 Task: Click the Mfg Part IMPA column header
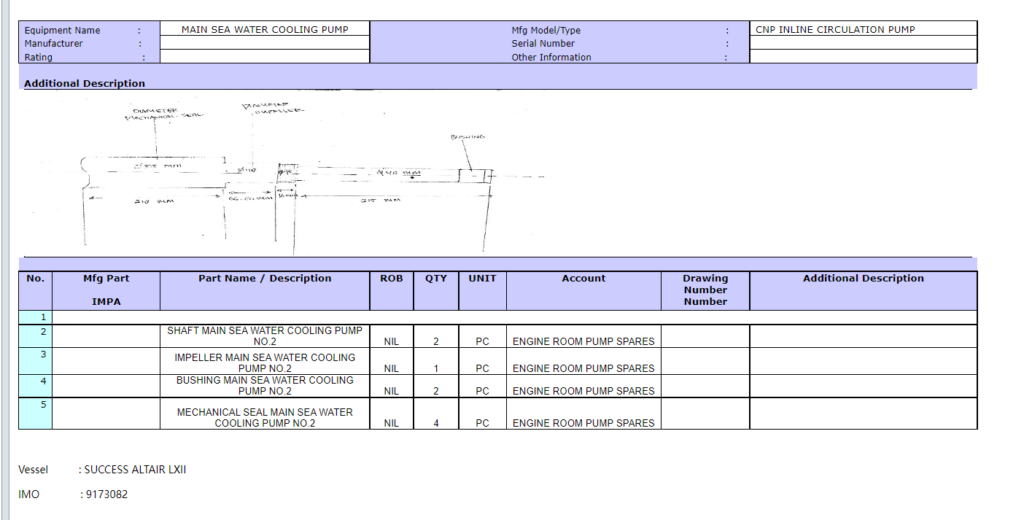pos(105,289)
